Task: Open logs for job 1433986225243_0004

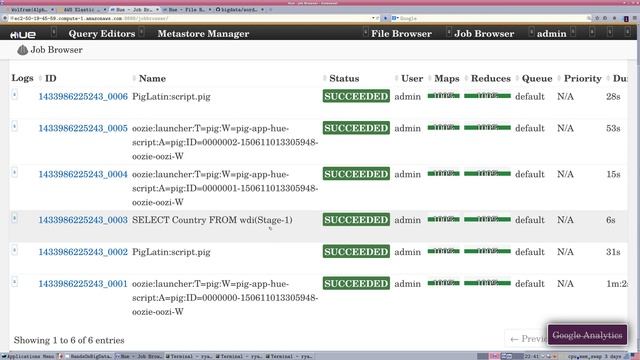Action: [14, 172]
